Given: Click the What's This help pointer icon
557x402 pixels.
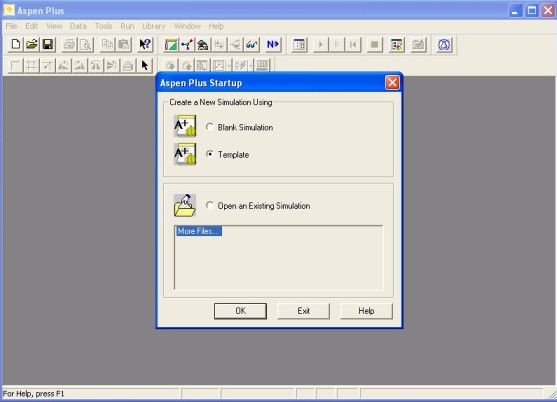Looking at the screenshot, I should [145, 45].
